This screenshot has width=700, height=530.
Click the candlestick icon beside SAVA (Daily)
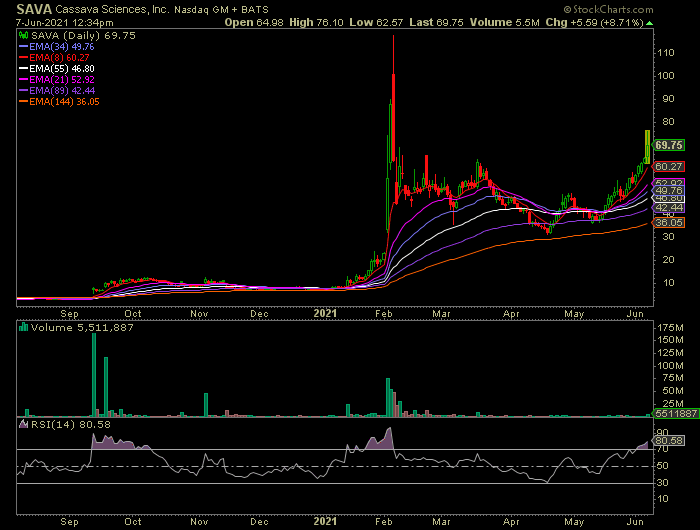(23, 35)
